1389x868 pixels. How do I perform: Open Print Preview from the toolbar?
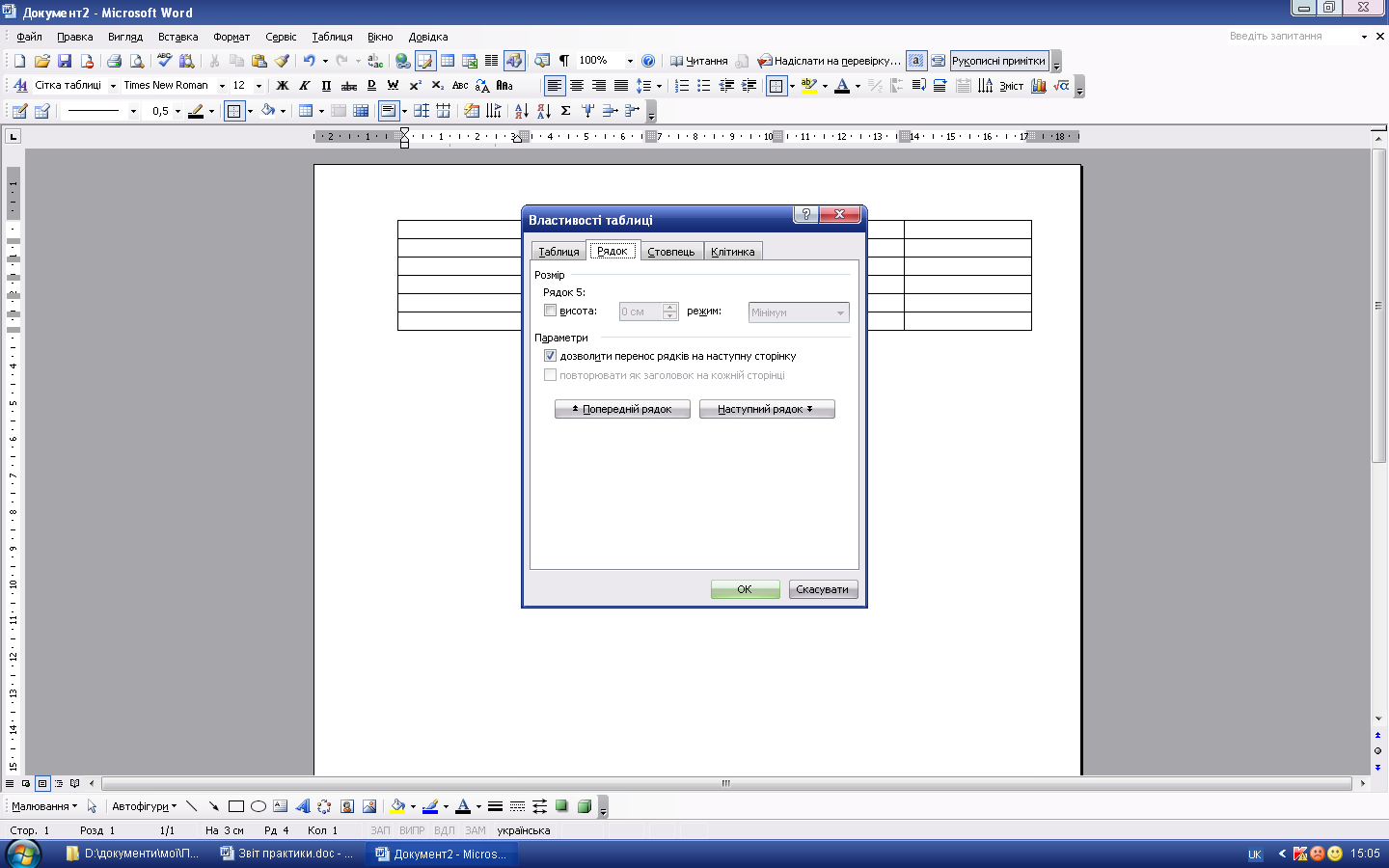point(137,61)
